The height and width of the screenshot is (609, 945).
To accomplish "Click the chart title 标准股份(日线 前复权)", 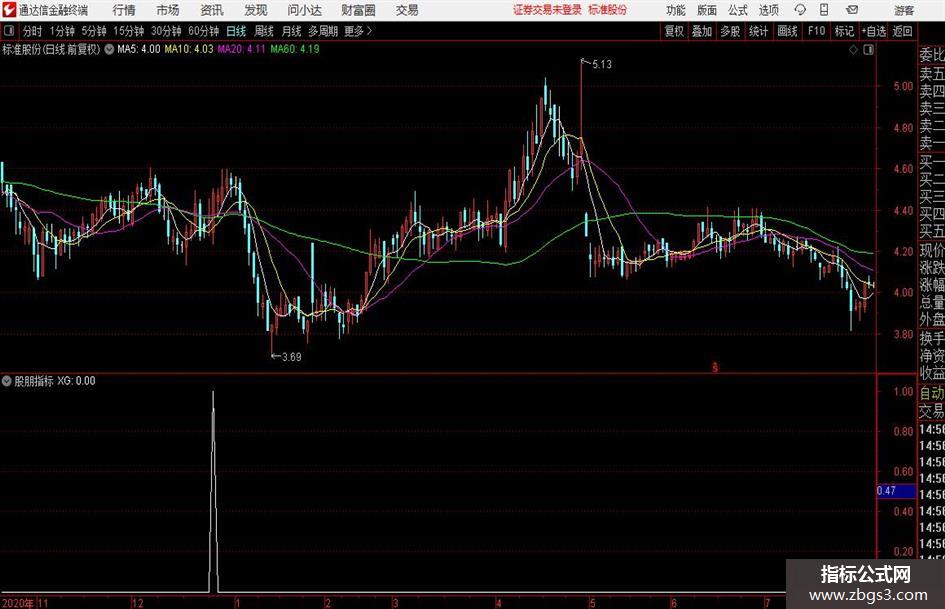I will [51, 49].
